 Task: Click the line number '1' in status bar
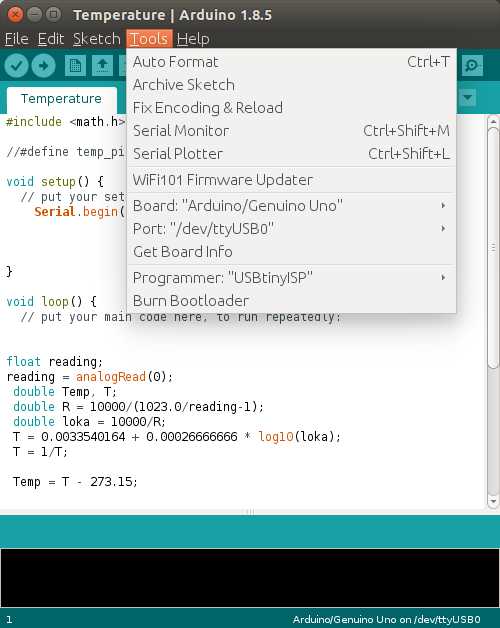point(9,620)
